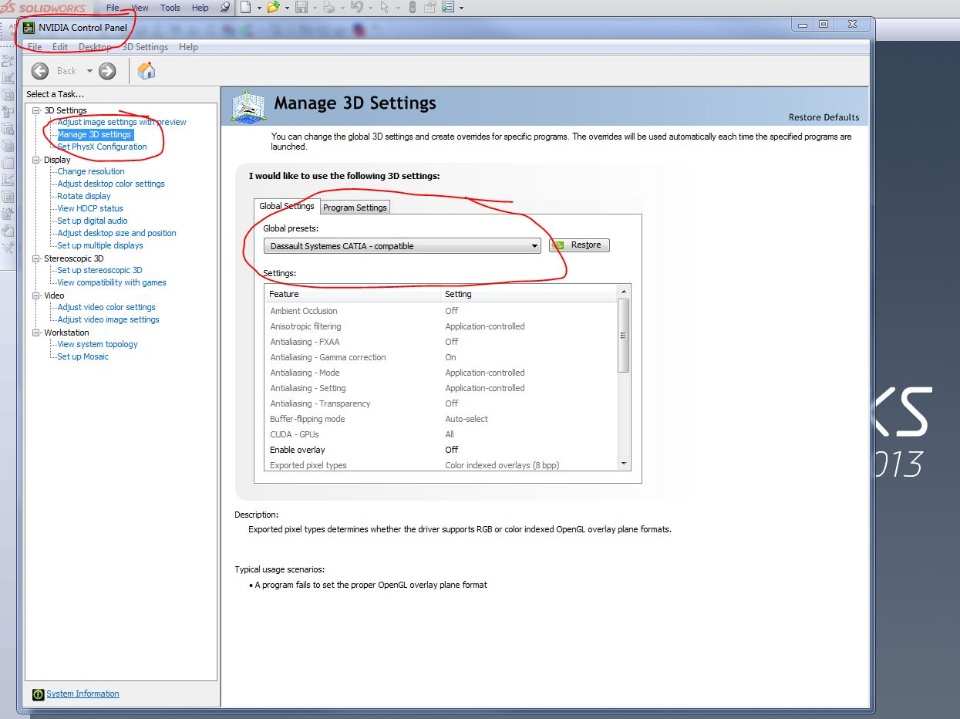This screenshot has height=719, width=960.
Task: Click the SolidWorks Rebuild traffic light icon
Action: coord(412,7)
